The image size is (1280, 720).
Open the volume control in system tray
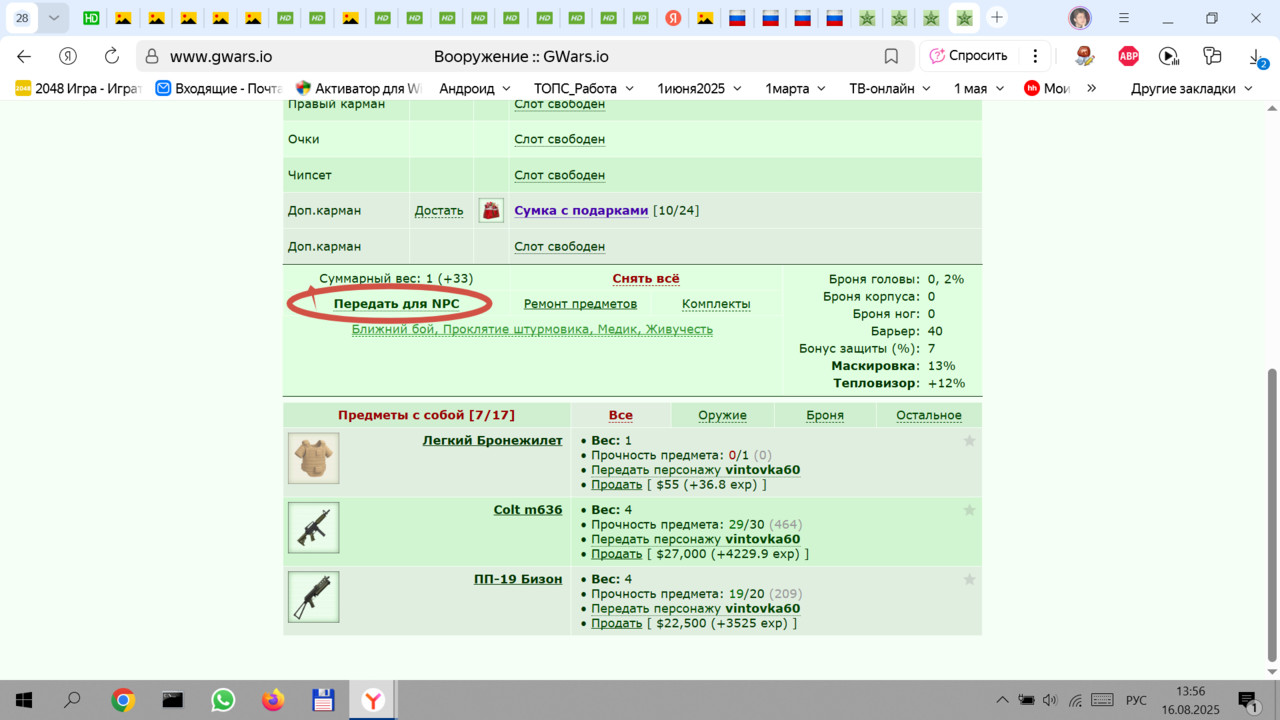pyautogui.click(x=1050, y=700)
